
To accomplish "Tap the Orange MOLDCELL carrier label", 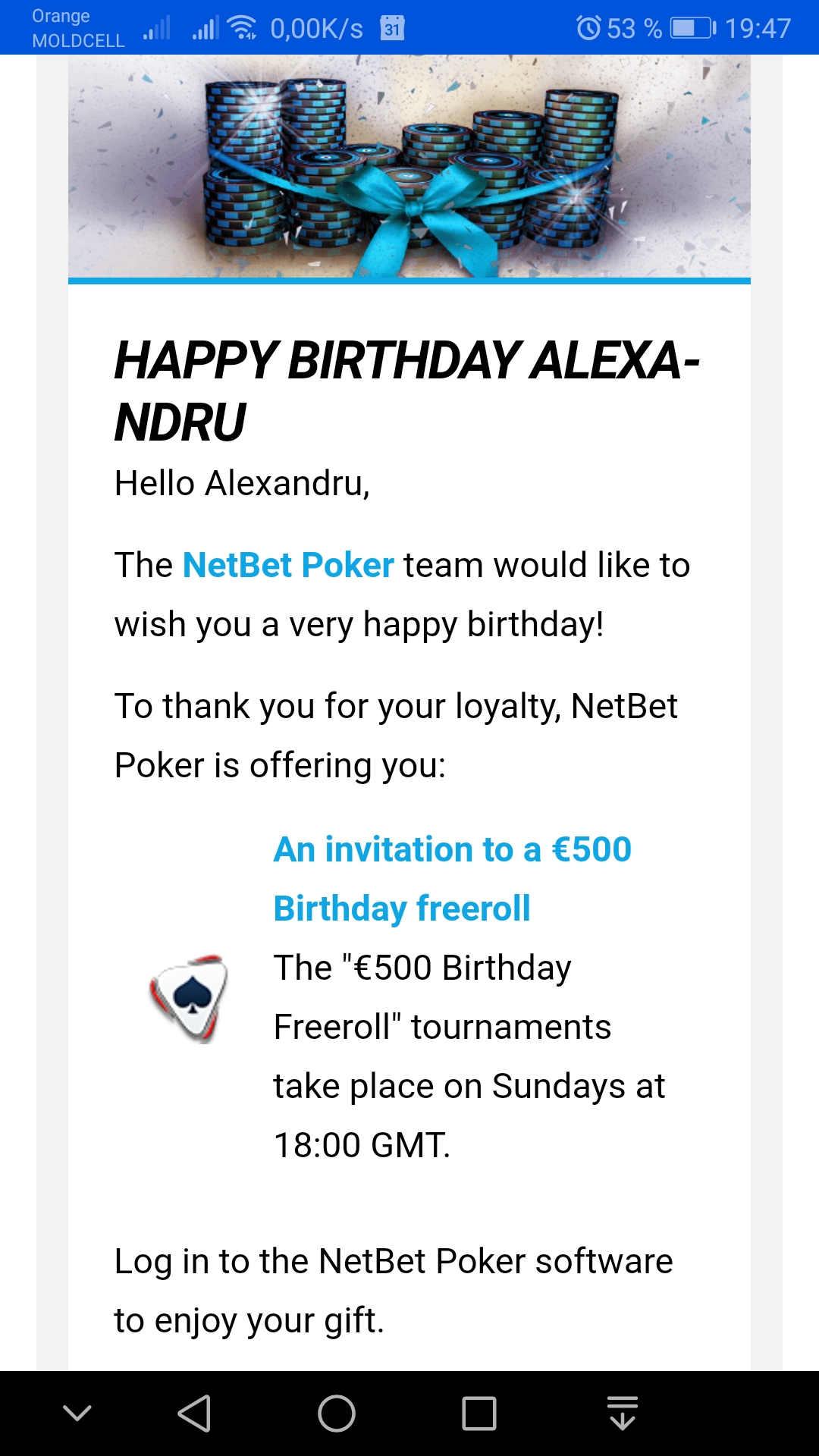I will pyautogui.click(x=78, y=28).
